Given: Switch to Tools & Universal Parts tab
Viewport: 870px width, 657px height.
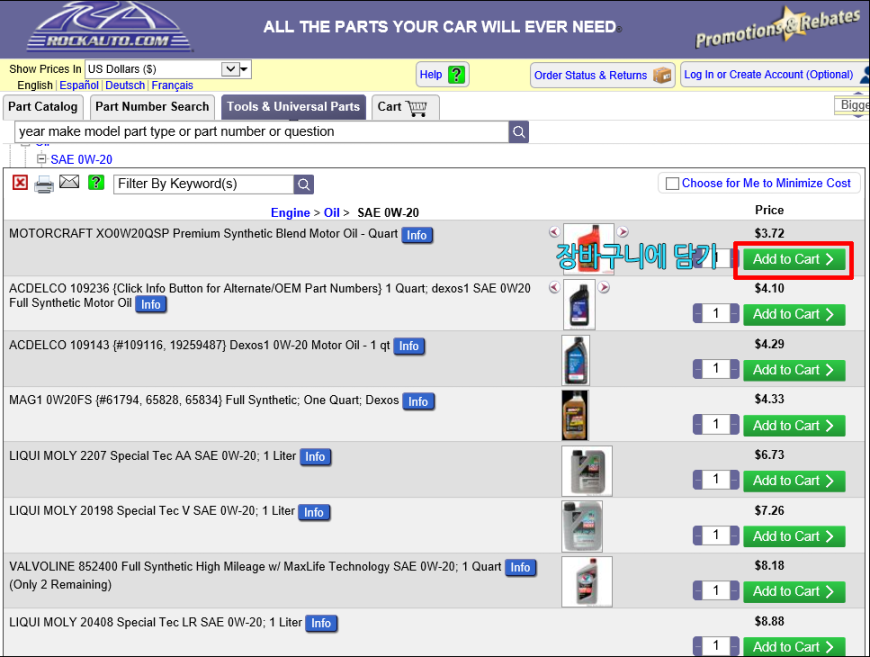Looking at the screenshot, I should [293, 107].
